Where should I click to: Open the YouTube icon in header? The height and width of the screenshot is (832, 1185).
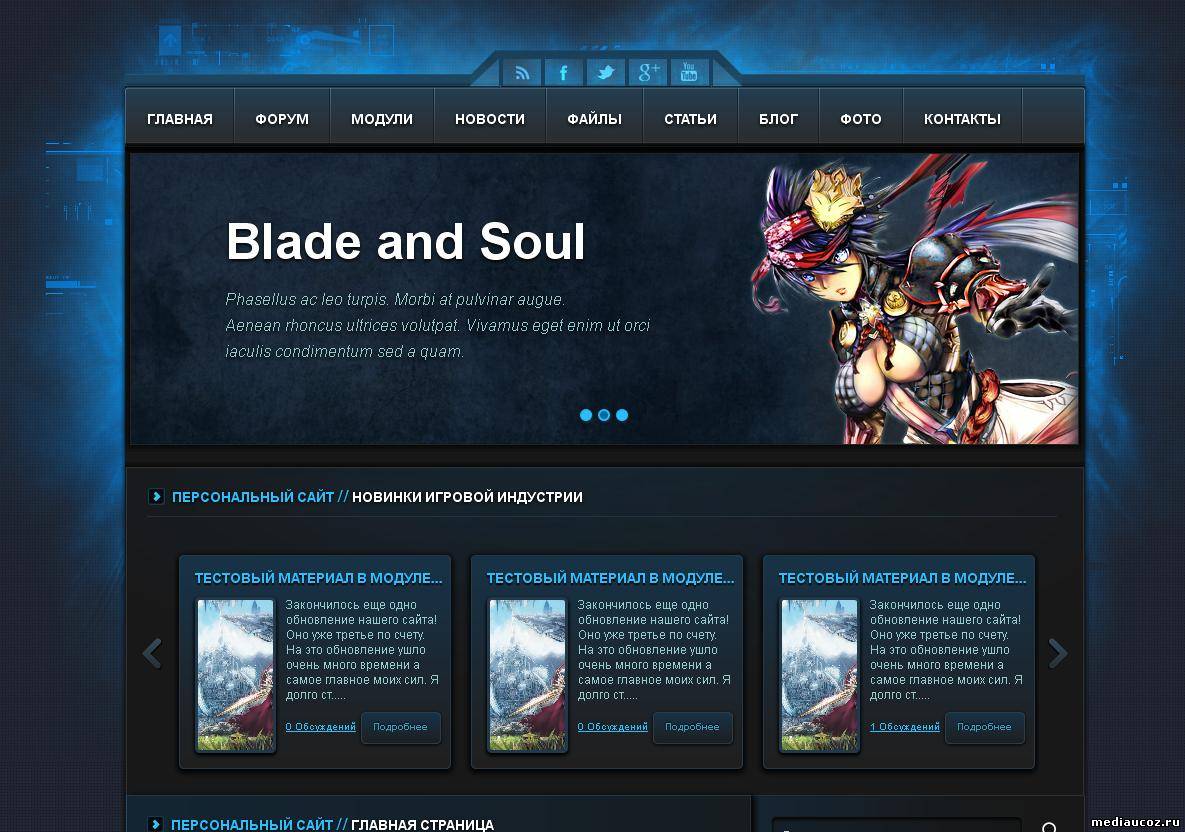[x=689, y=73]
